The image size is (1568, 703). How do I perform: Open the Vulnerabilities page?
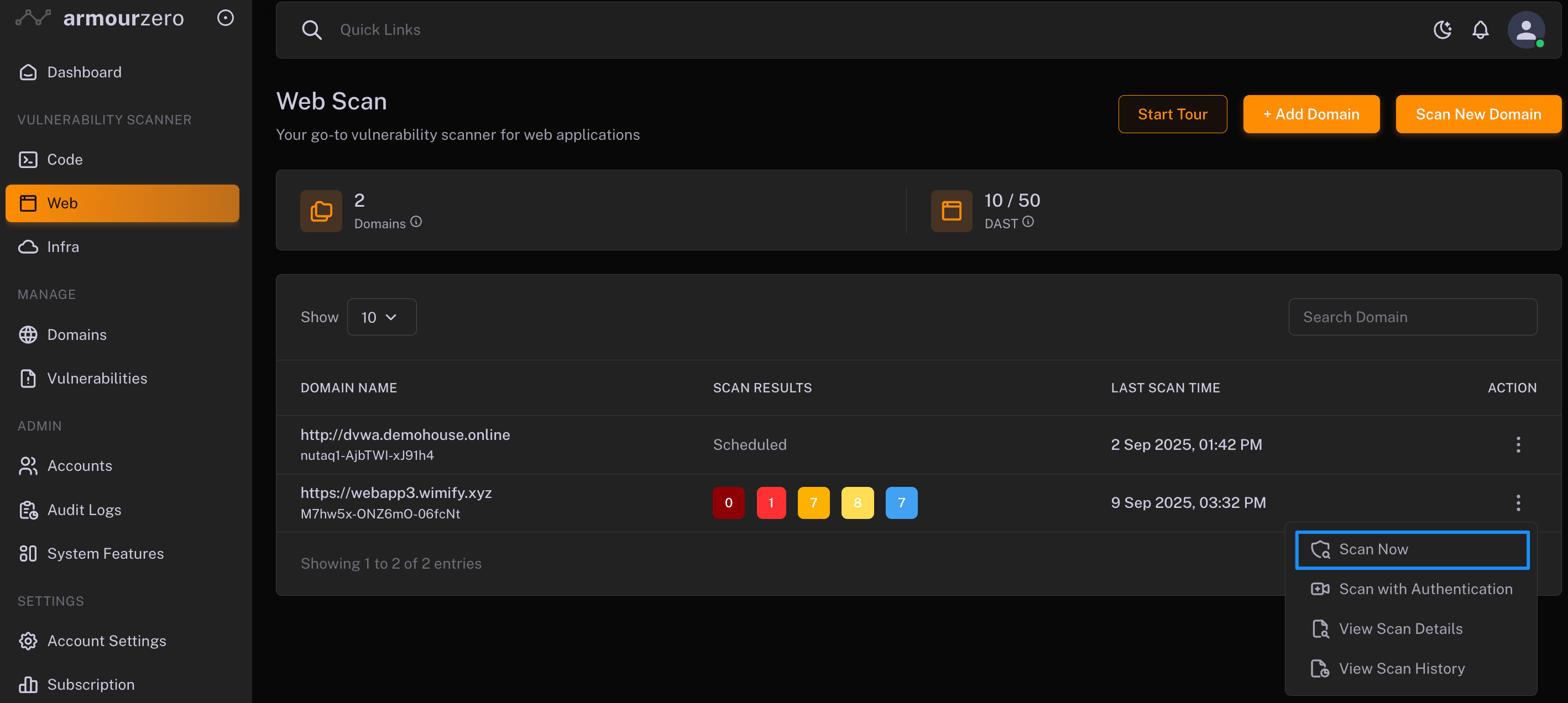(x=97, y=378)
